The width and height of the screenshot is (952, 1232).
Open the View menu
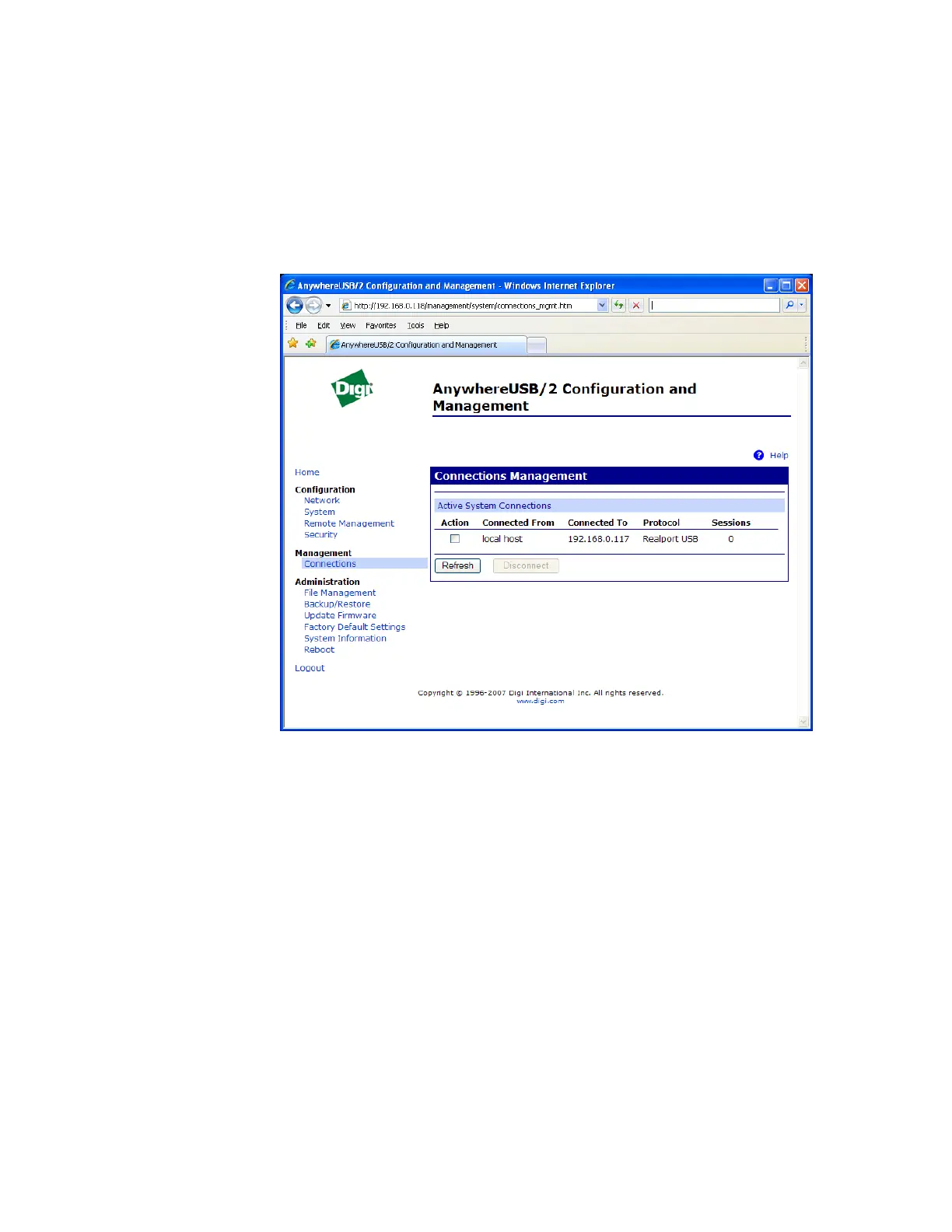pos(348,326)
